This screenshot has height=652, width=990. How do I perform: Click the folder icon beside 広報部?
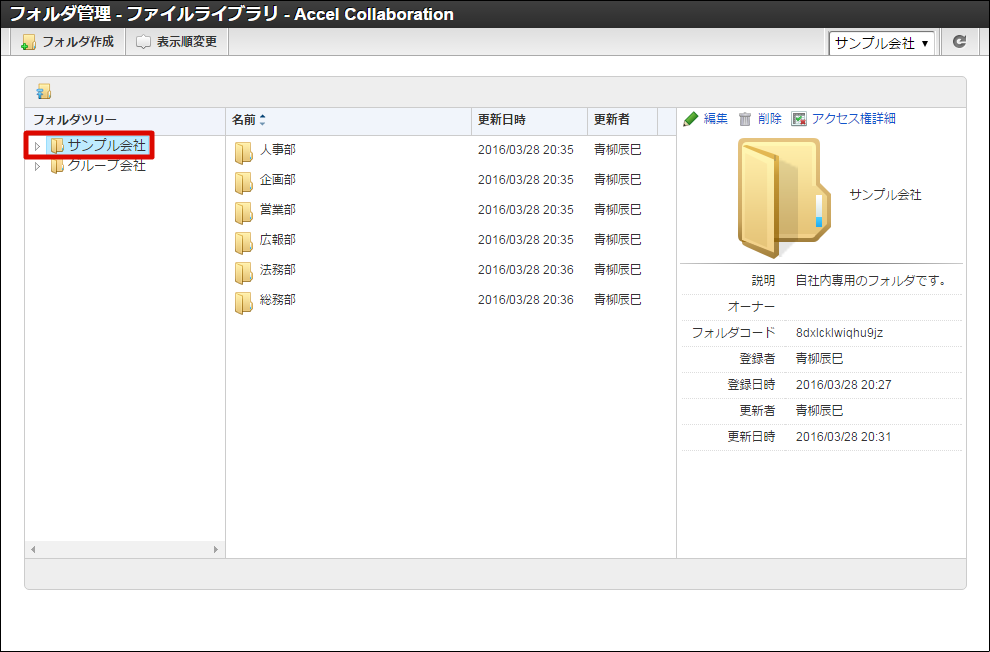pos(243,242)
